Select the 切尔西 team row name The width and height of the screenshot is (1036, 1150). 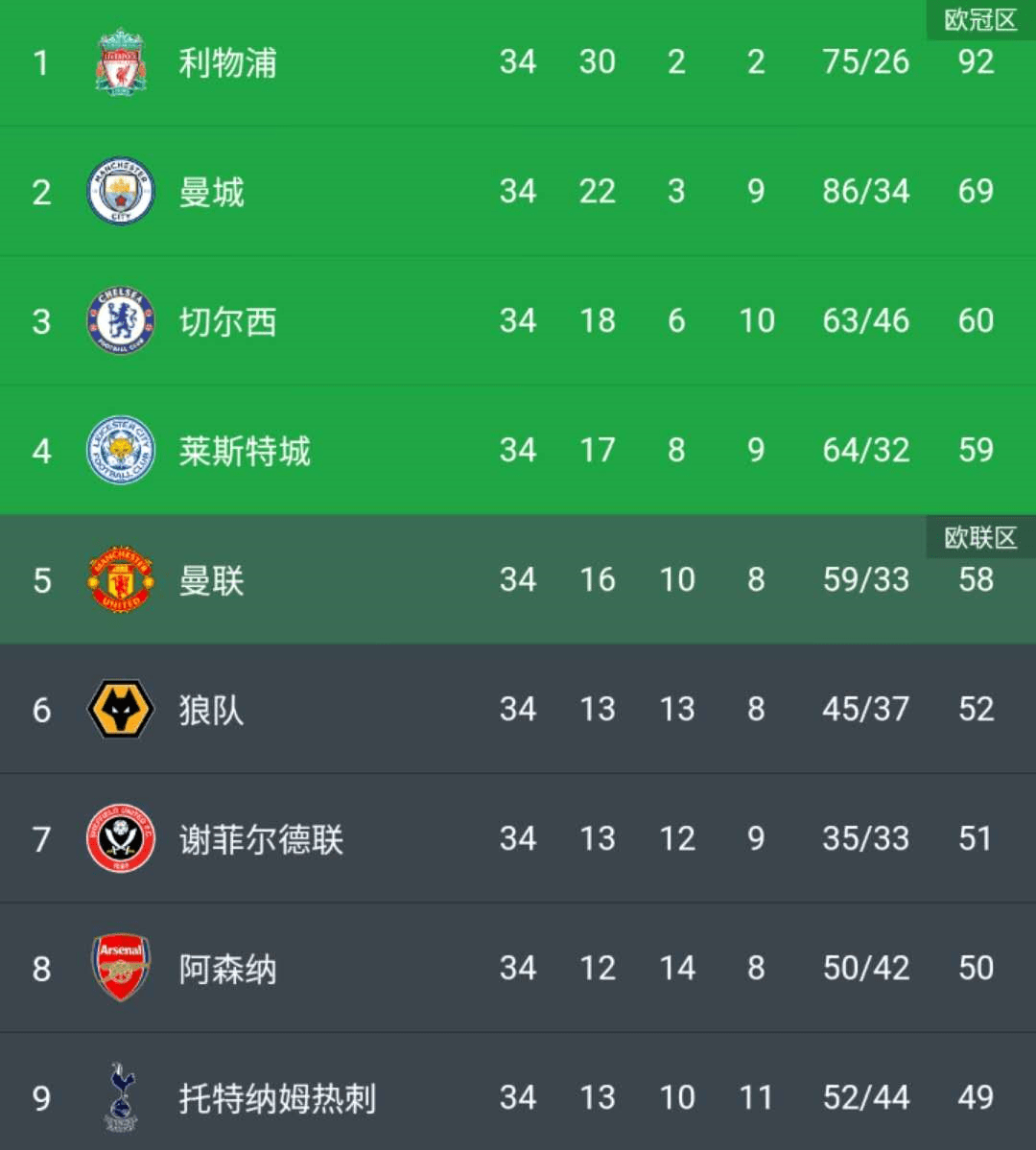(x=228, y=322)
